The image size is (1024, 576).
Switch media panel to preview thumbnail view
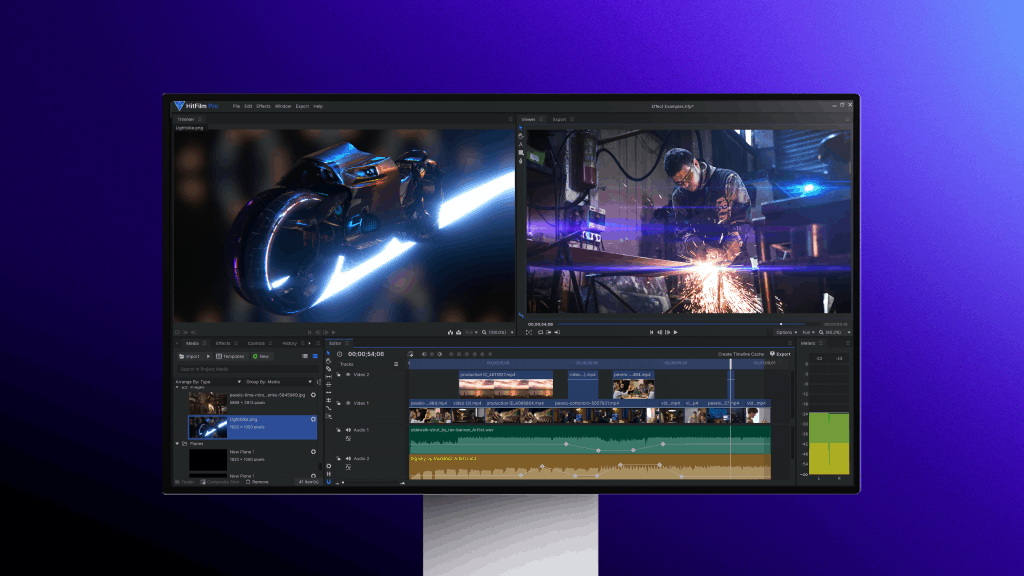[x=315, y=357]
